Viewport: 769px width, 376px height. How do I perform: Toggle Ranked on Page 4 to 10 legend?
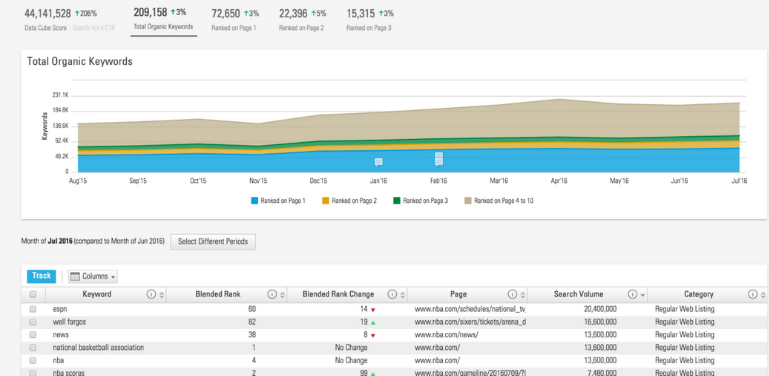pos(499,201)
